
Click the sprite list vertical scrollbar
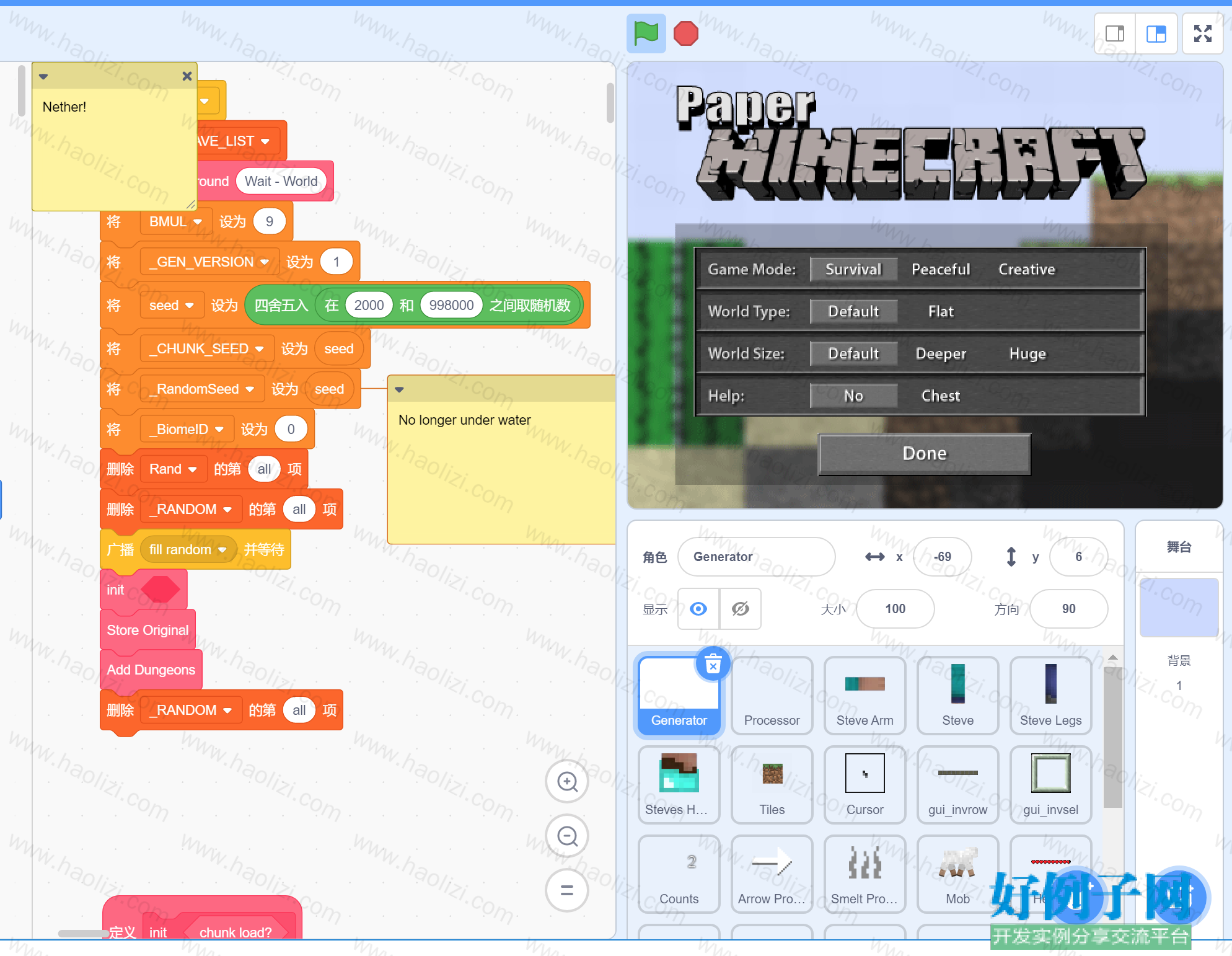point(1112,738)
